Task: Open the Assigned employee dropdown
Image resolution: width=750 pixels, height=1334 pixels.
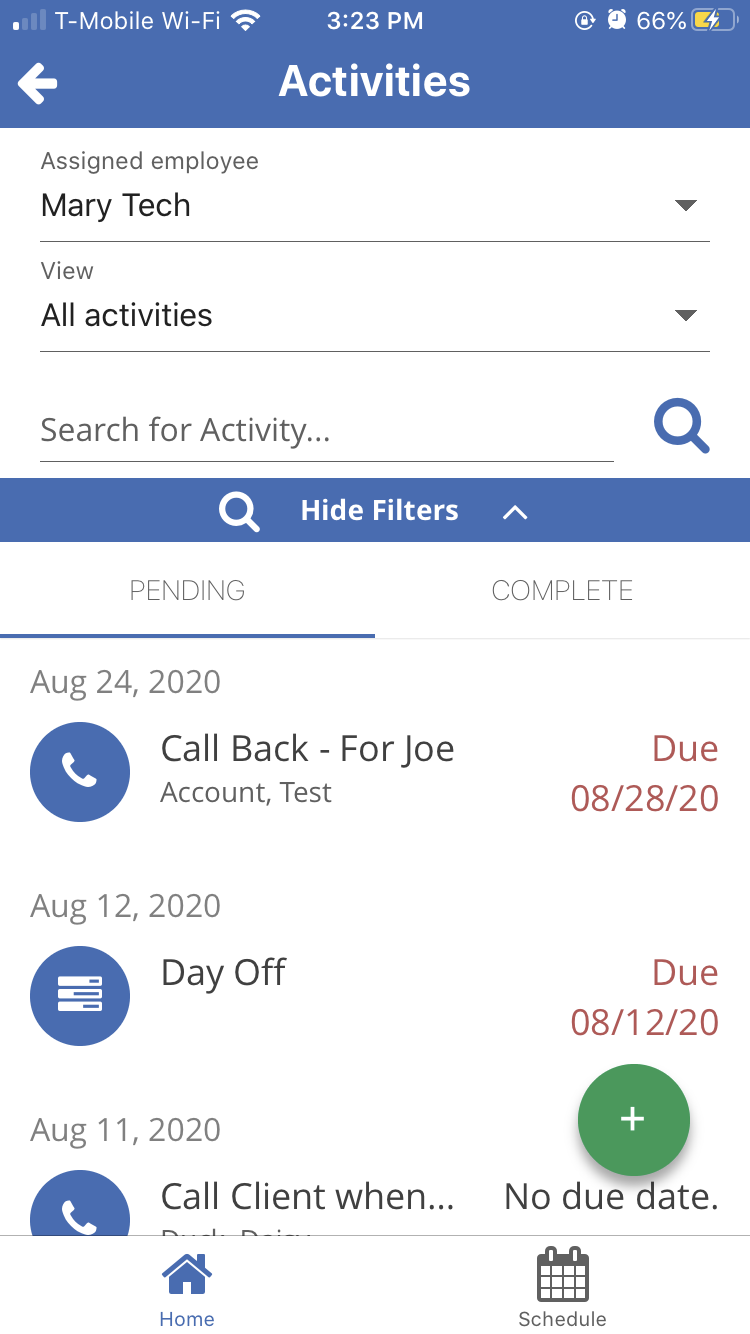Action: [x=684, y=206]
